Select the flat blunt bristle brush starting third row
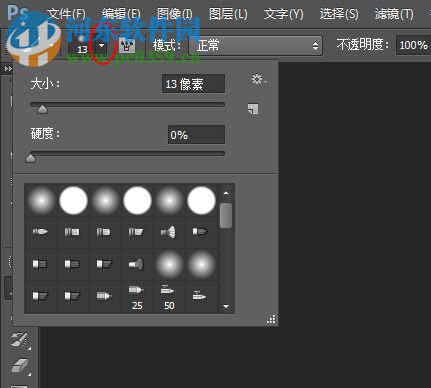 click(x=40, y=264)
